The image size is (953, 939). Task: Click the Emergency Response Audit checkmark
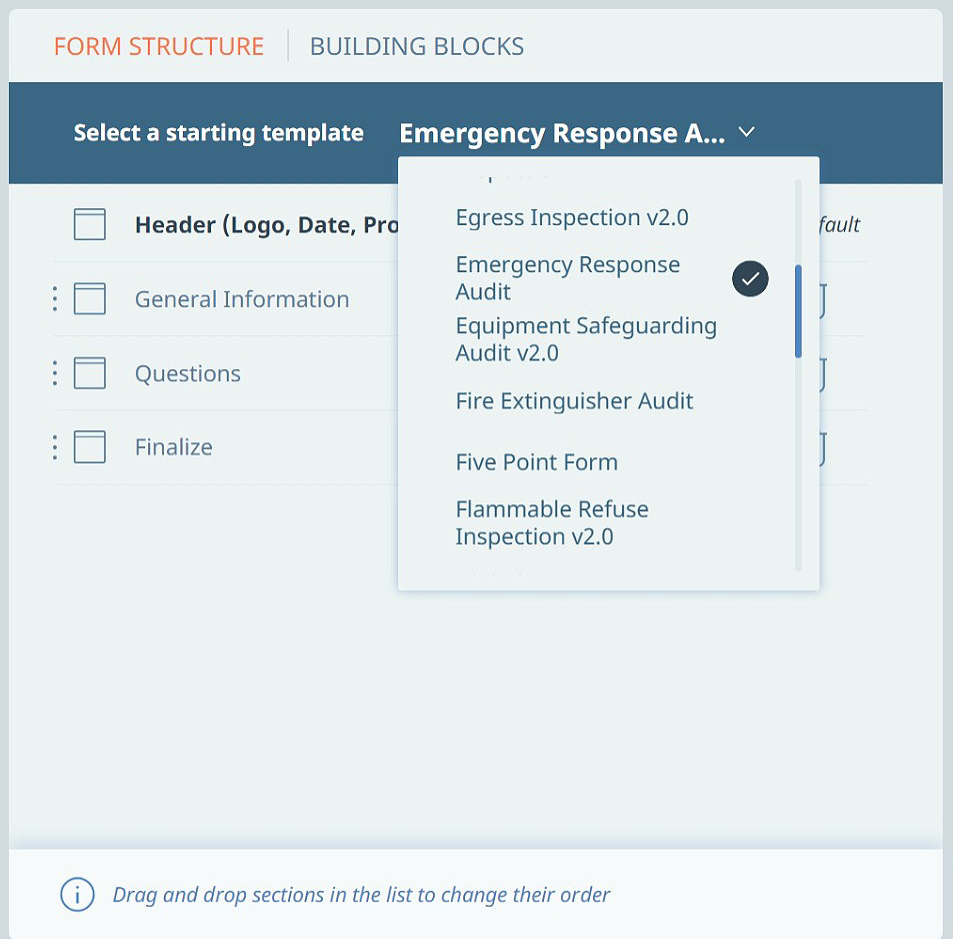pyautogui.click(x=750, y=278)
